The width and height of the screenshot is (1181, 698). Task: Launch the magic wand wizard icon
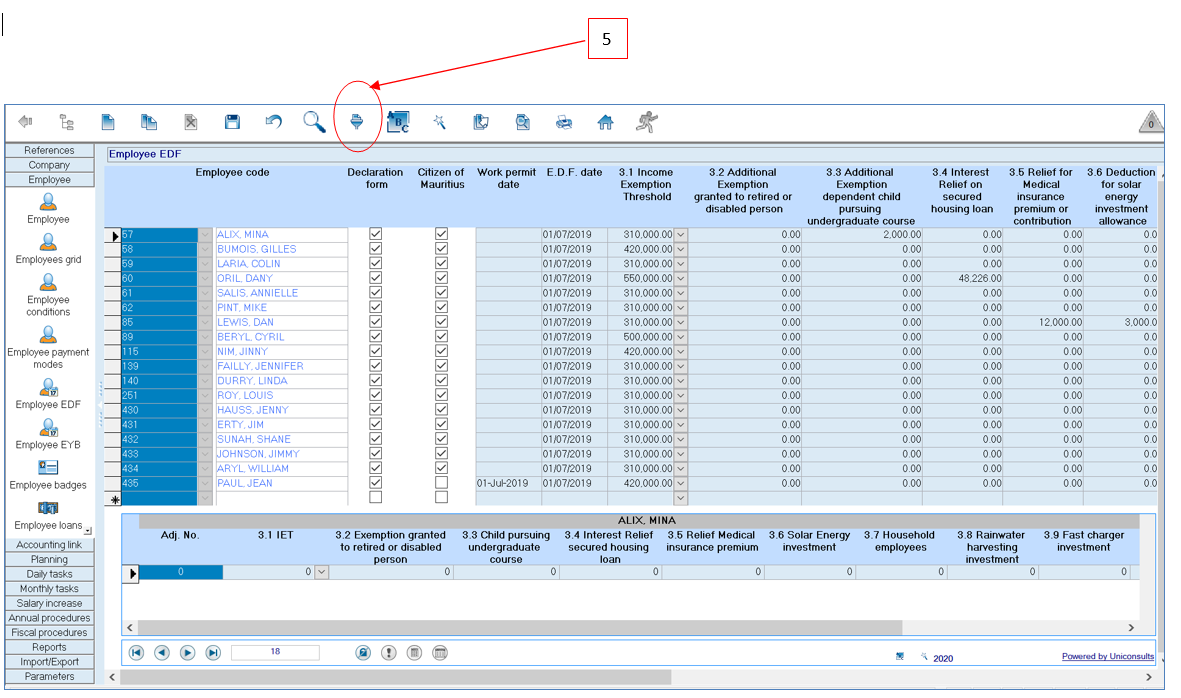pyautogui.click(x=439, y=121)
